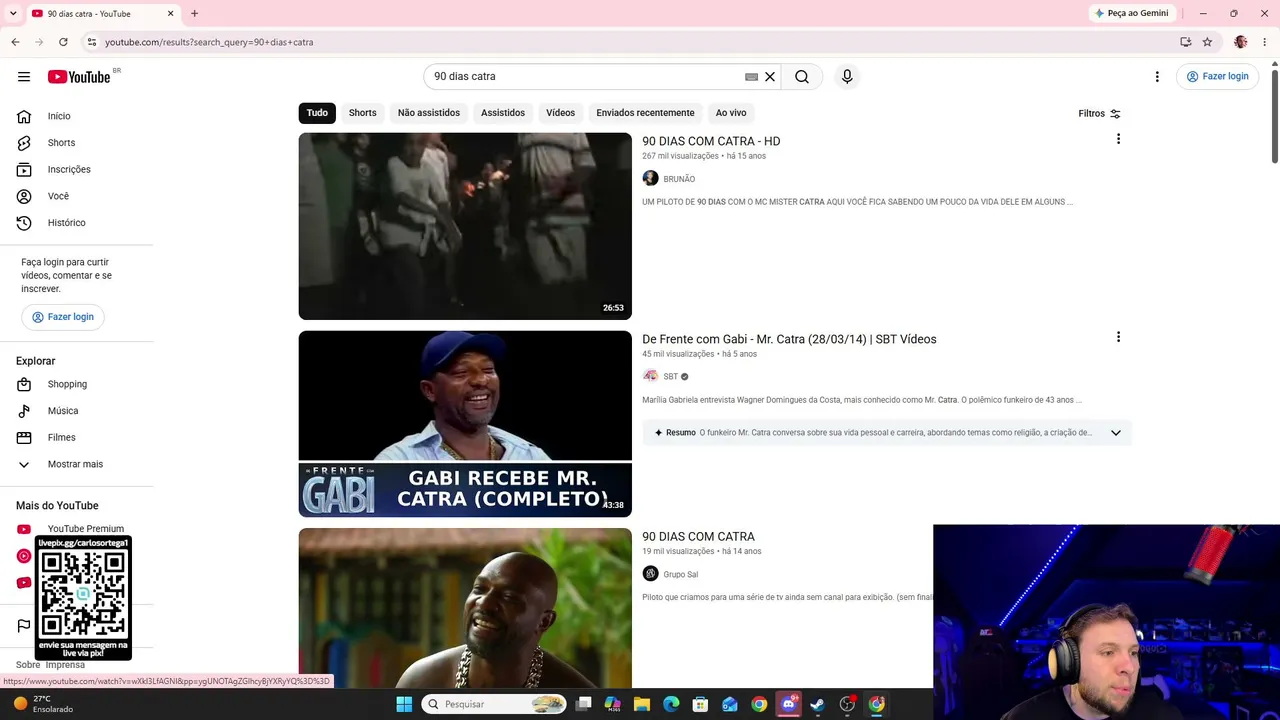Open the report flag icon in the sidebar

pos(24,626)
